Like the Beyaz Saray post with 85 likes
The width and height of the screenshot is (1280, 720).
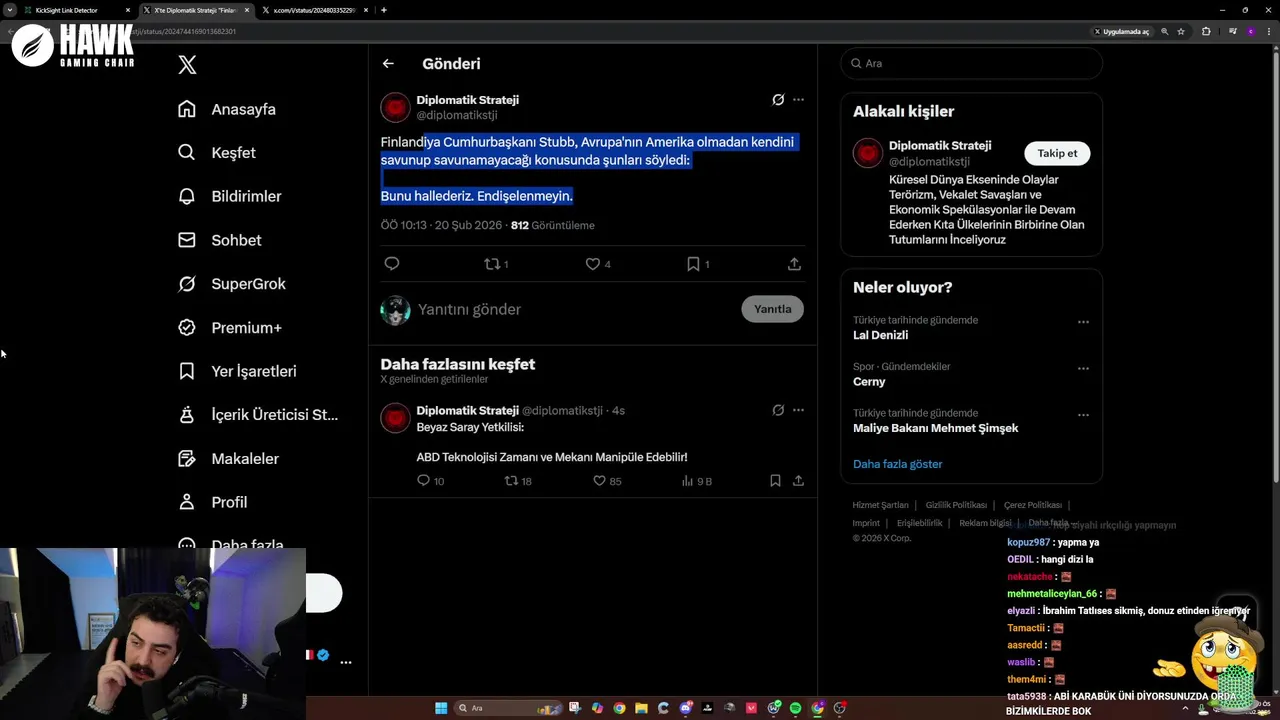pyautogui.click(x=607, y=481)
